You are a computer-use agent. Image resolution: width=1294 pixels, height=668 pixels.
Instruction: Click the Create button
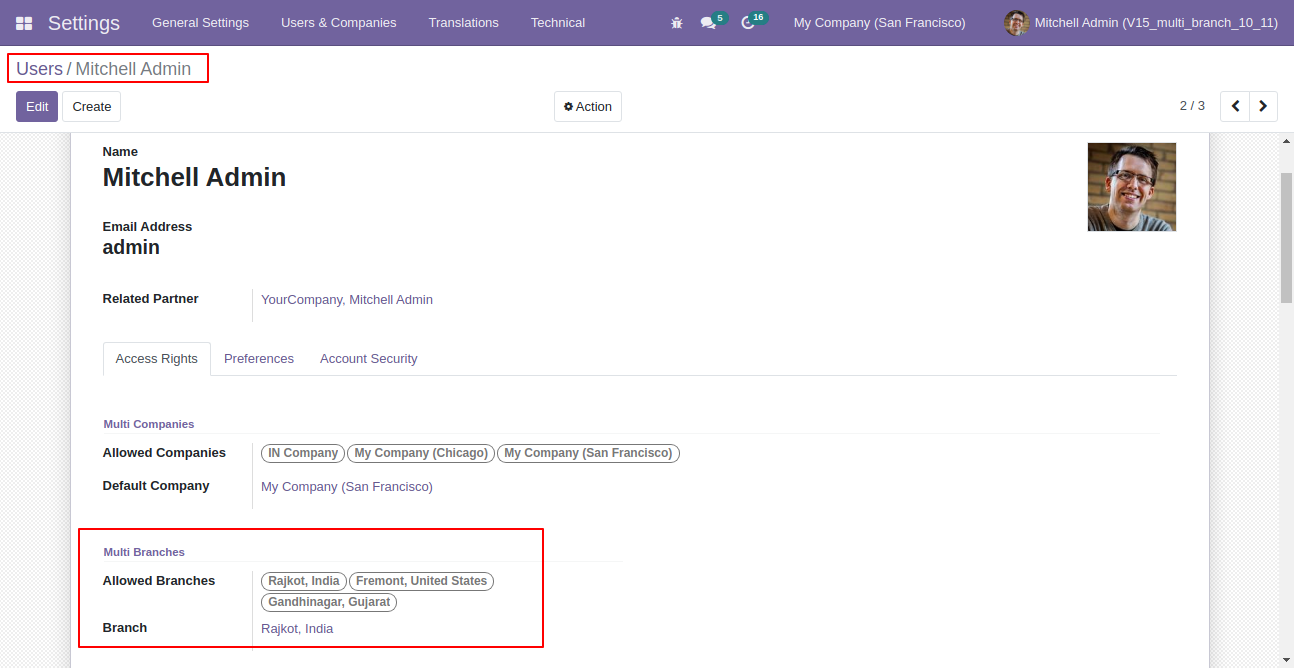(x=91, y=107)
